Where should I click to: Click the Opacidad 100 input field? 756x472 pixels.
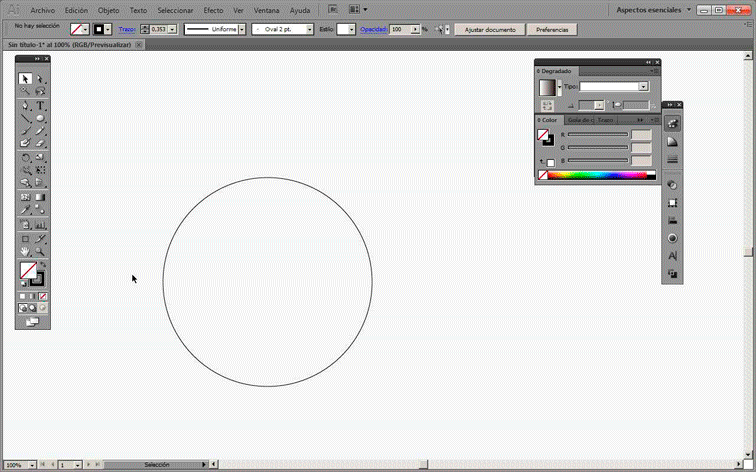(x=400, y=29)
